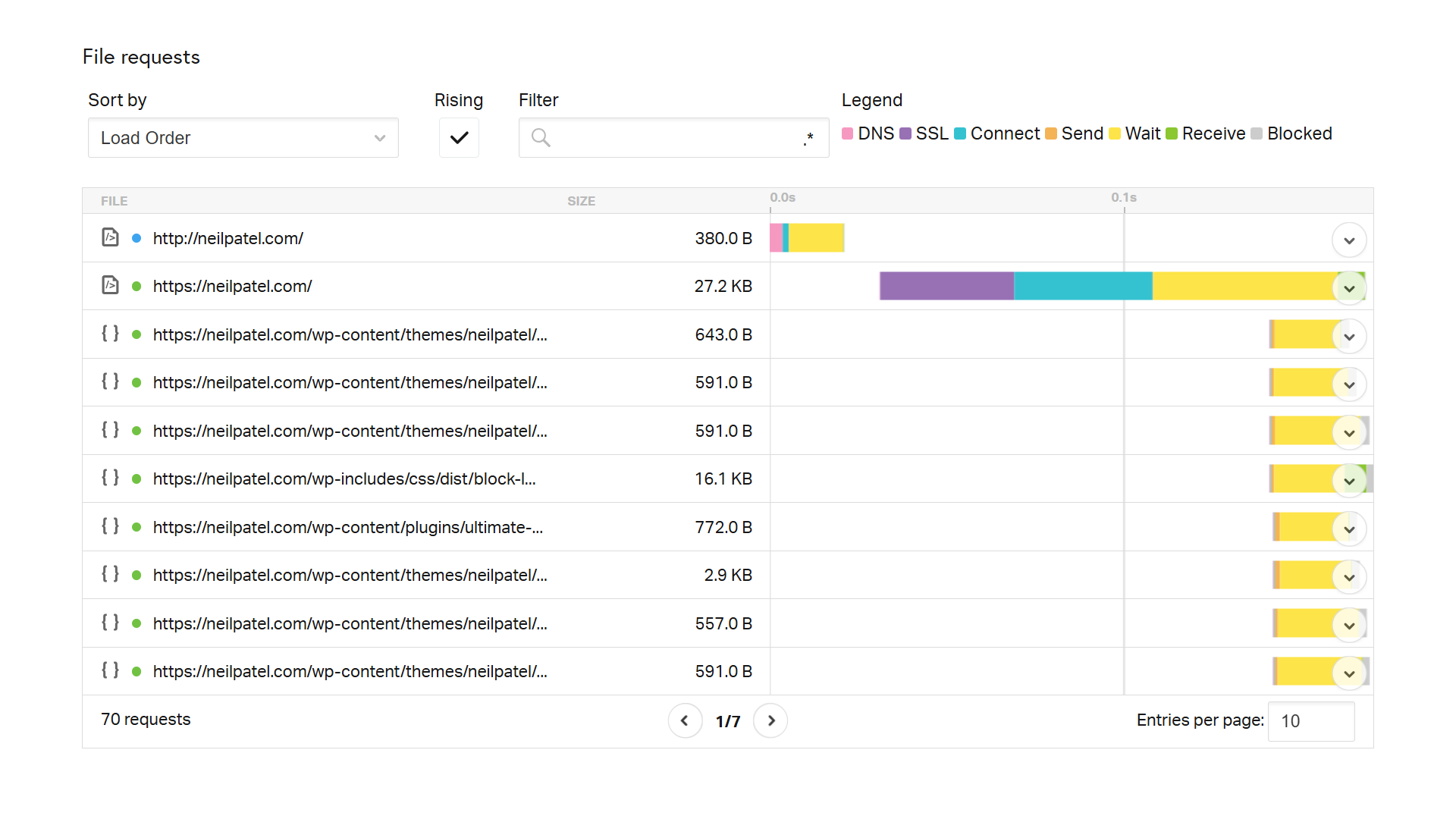Viewport: 1456px width, 819px height.
Task: Click the teal Connect bar of https://neilpatel.com/
Action: tap(1083, 286)
